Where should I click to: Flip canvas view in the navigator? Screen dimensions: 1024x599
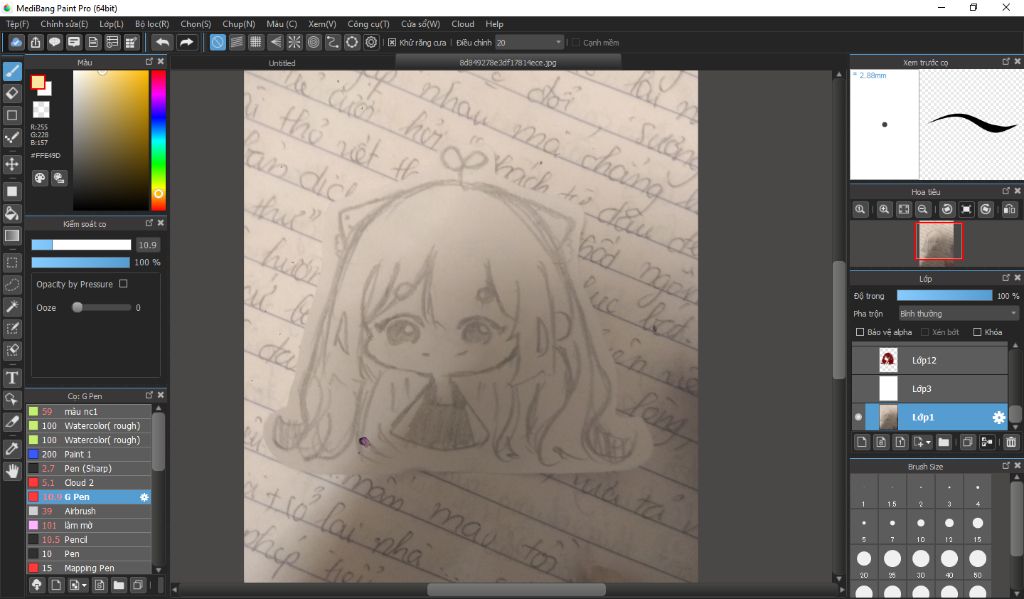click(1010, 210)
